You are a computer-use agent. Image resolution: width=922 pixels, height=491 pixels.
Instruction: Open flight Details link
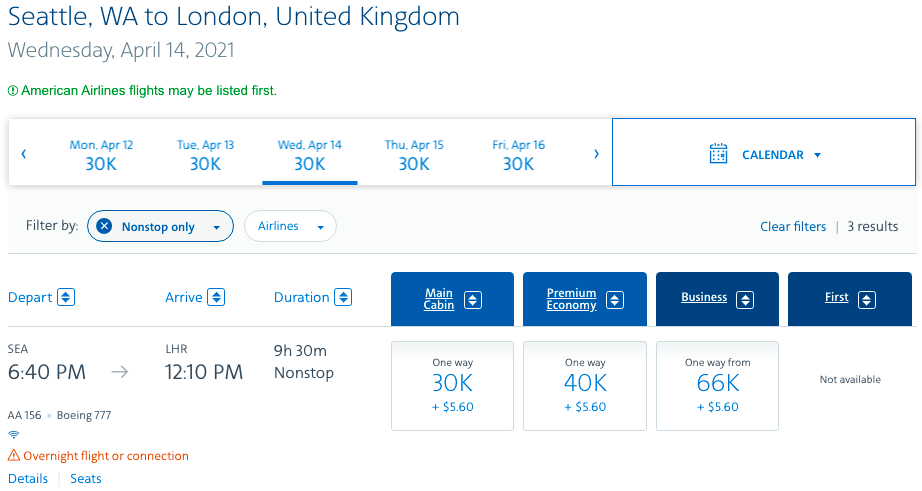pos(28,478)
